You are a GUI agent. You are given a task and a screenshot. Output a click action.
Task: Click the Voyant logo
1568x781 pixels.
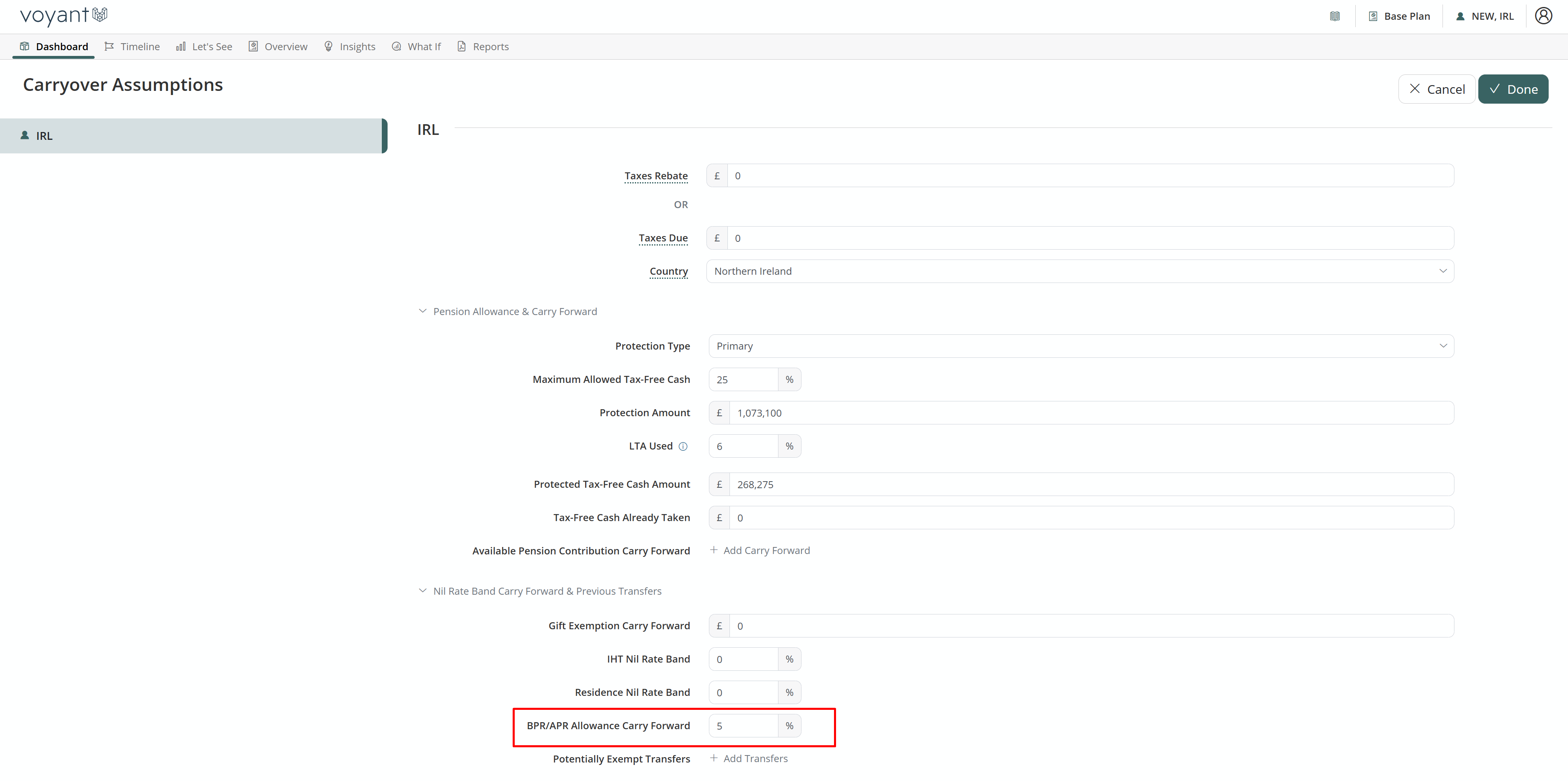[x=64, y=16]
